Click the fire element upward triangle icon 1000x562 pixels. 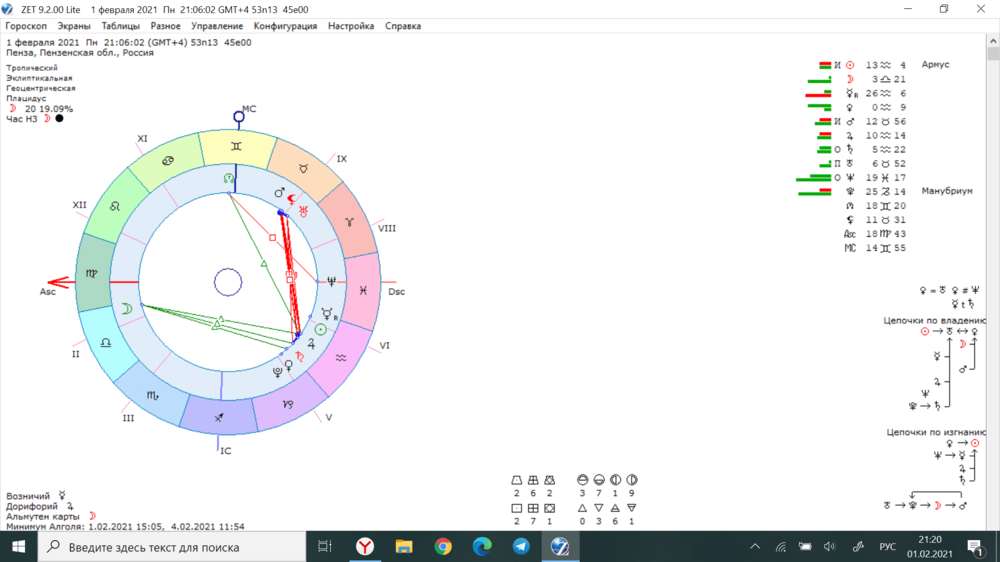[582, 508]
